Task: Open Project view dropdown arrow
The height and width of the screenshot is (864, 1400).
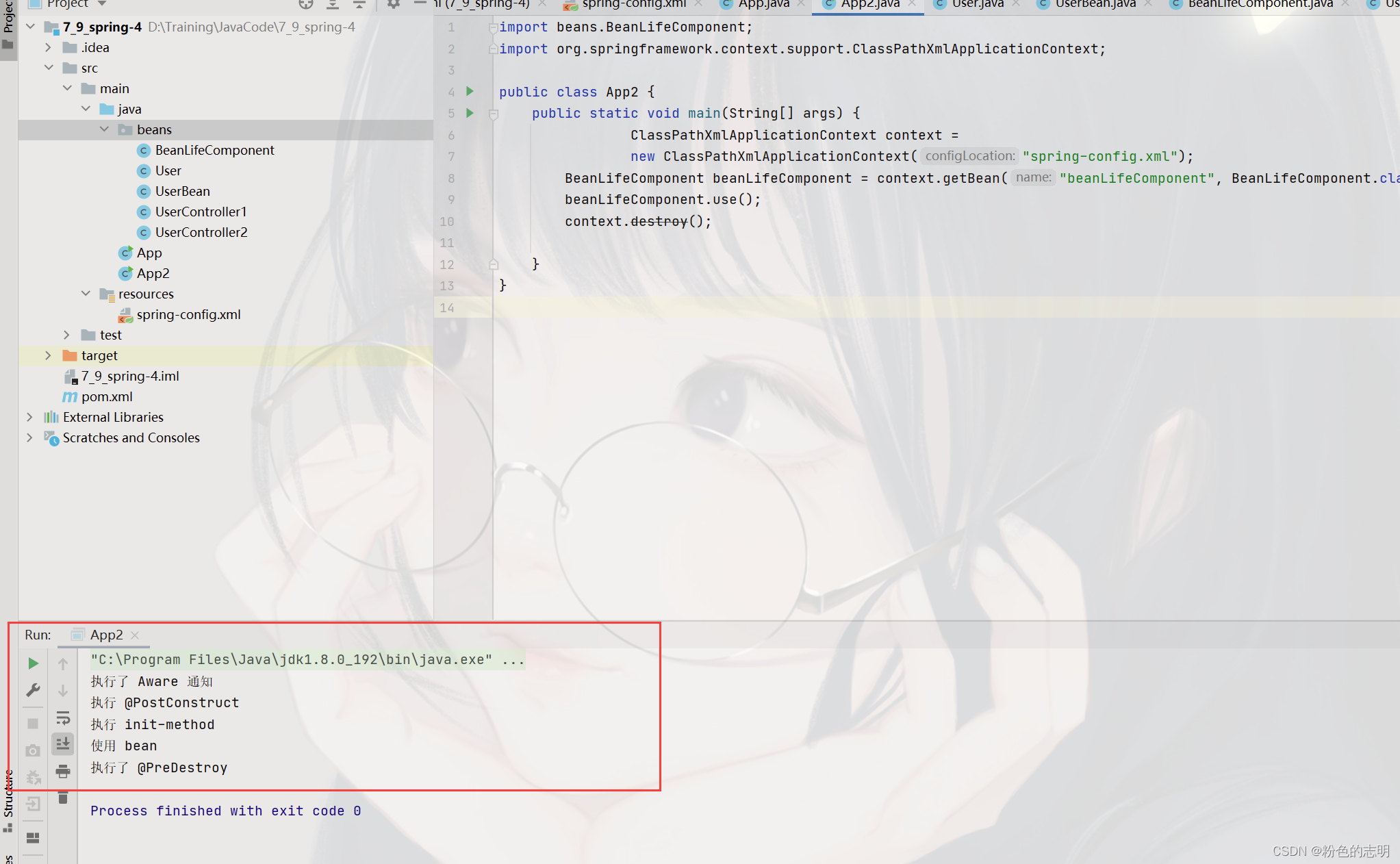Action: coord(102,4)
